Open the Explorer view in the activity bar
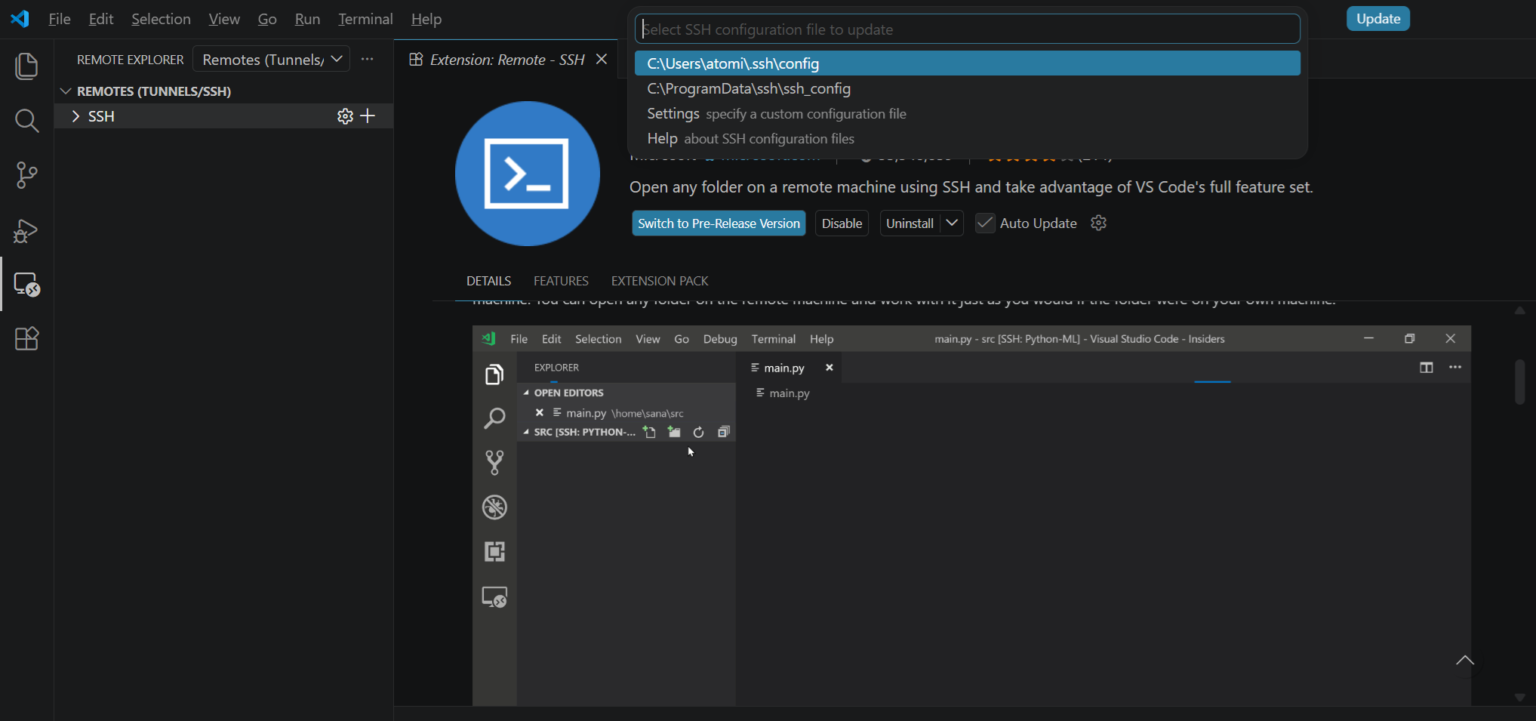Viewport: 1536px width, 721px height. click(x=27, y=67)
